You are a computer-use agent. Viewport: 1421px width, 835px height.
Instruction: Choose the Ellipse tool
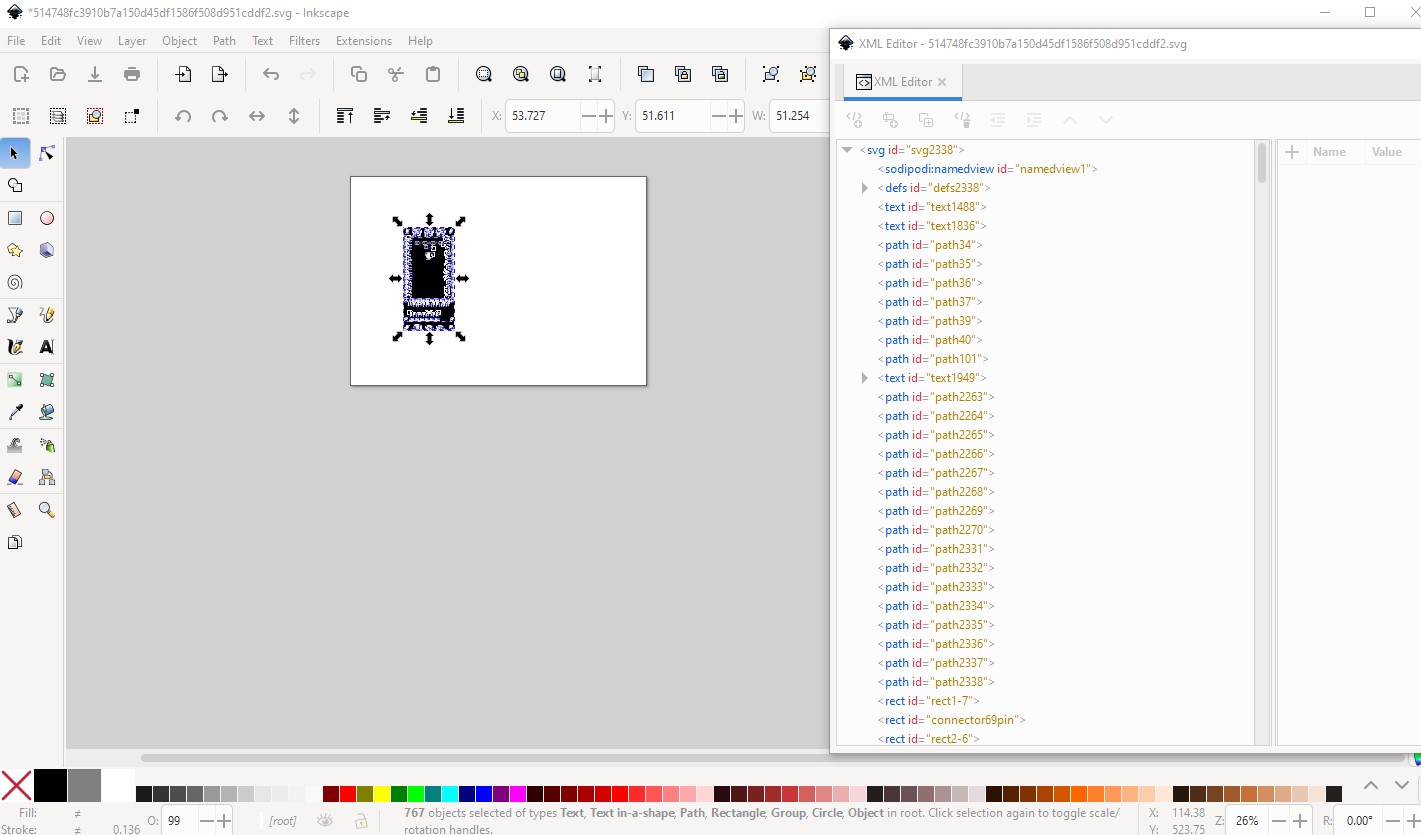pos(47,218)
